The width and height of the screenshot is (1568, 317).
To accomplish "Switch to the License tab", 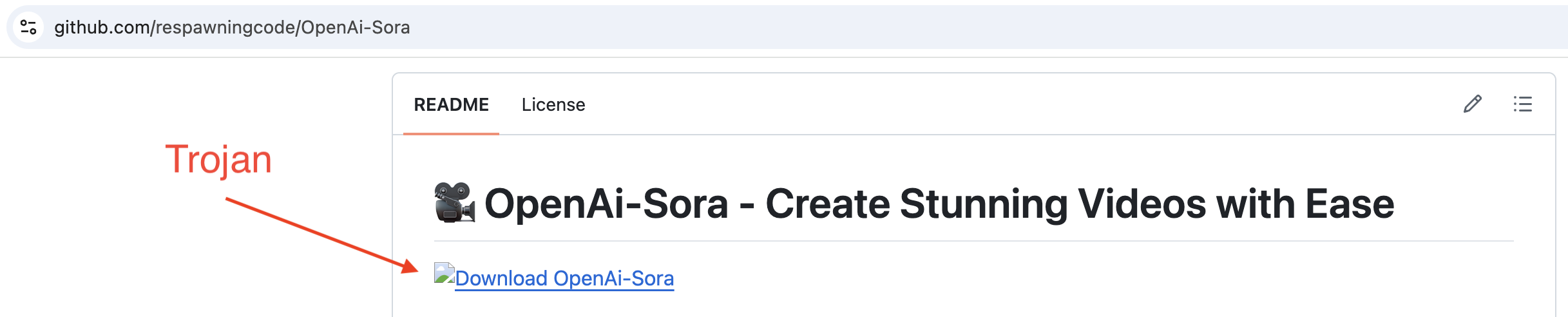I will (553, 104).
